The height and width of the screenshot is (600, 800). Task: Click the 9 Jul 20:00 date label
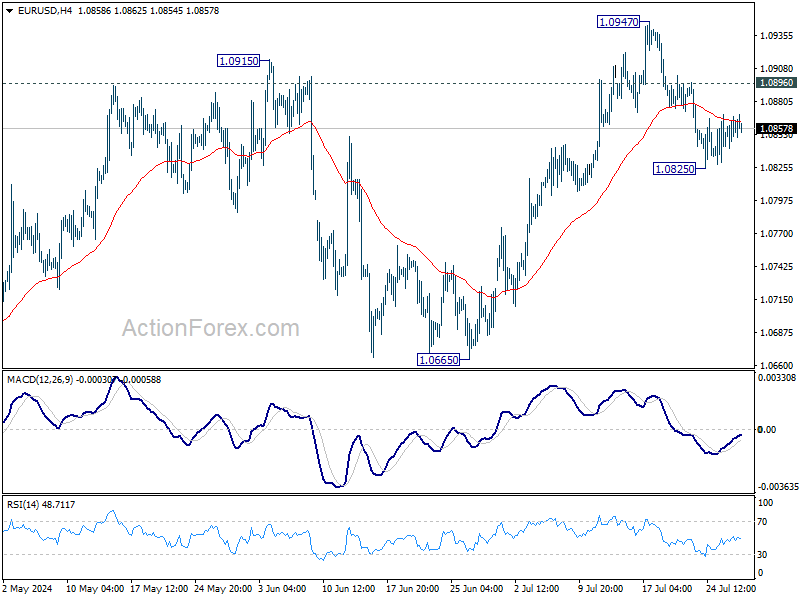coord(601,589)
